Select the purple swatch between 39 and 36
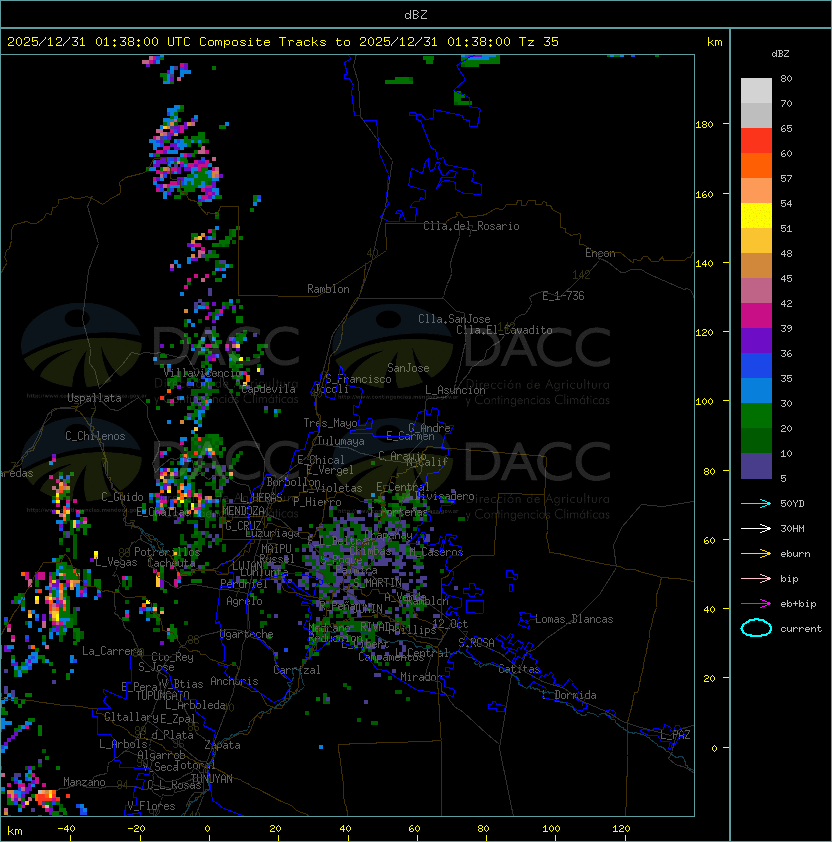The width and height of the screenshot is (832, 842). point(756,340)
